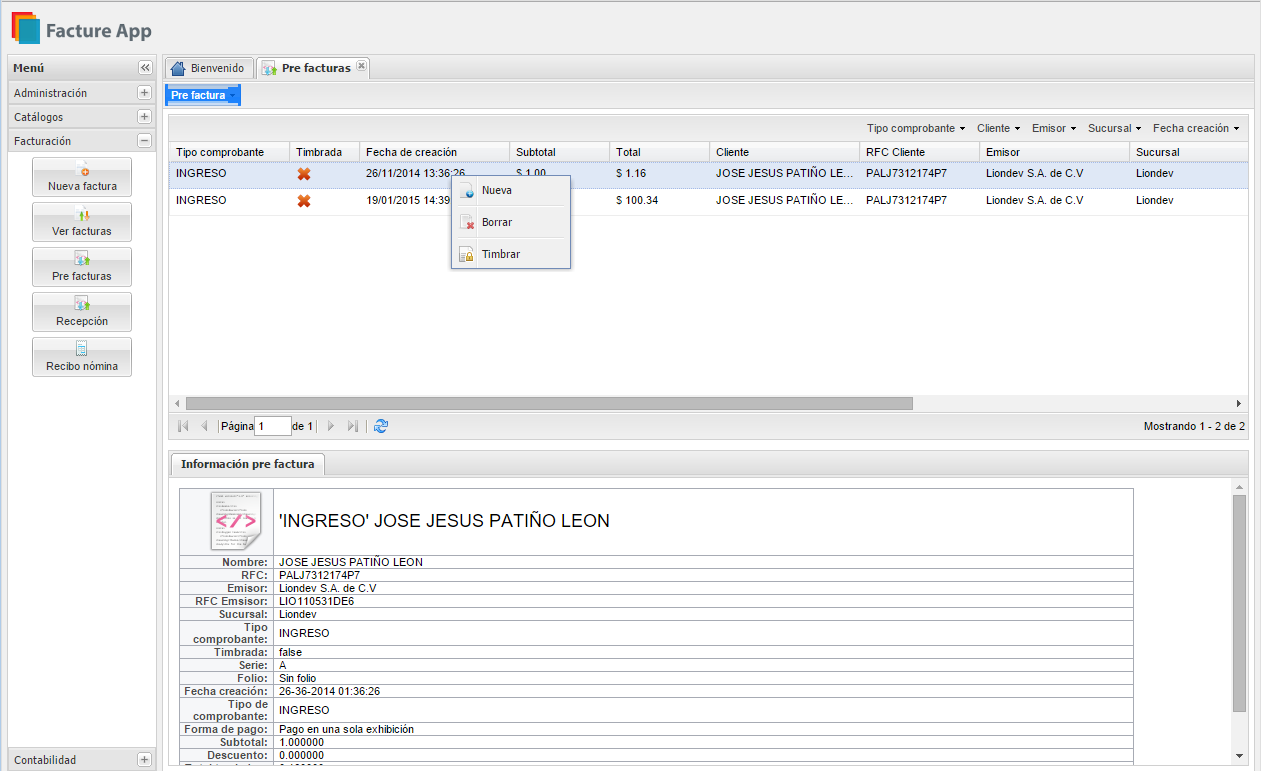Click red X Timbrada status in second row

pyautogui.click(x=304, y=200)
